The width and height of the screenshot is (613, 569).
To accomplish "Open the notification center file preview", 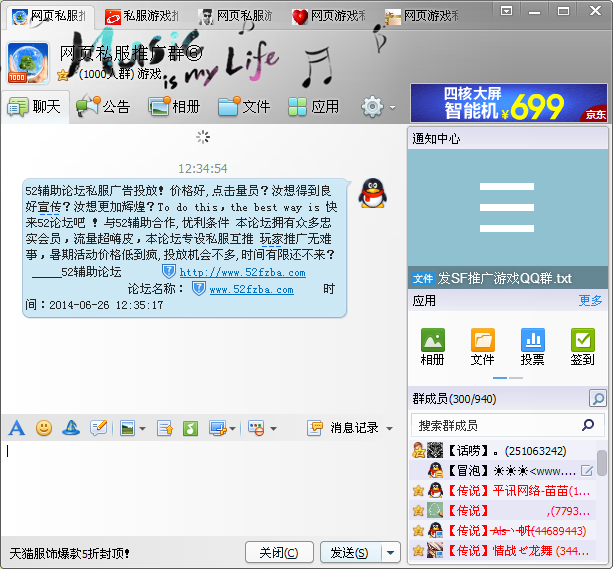I will pos(507,208).
